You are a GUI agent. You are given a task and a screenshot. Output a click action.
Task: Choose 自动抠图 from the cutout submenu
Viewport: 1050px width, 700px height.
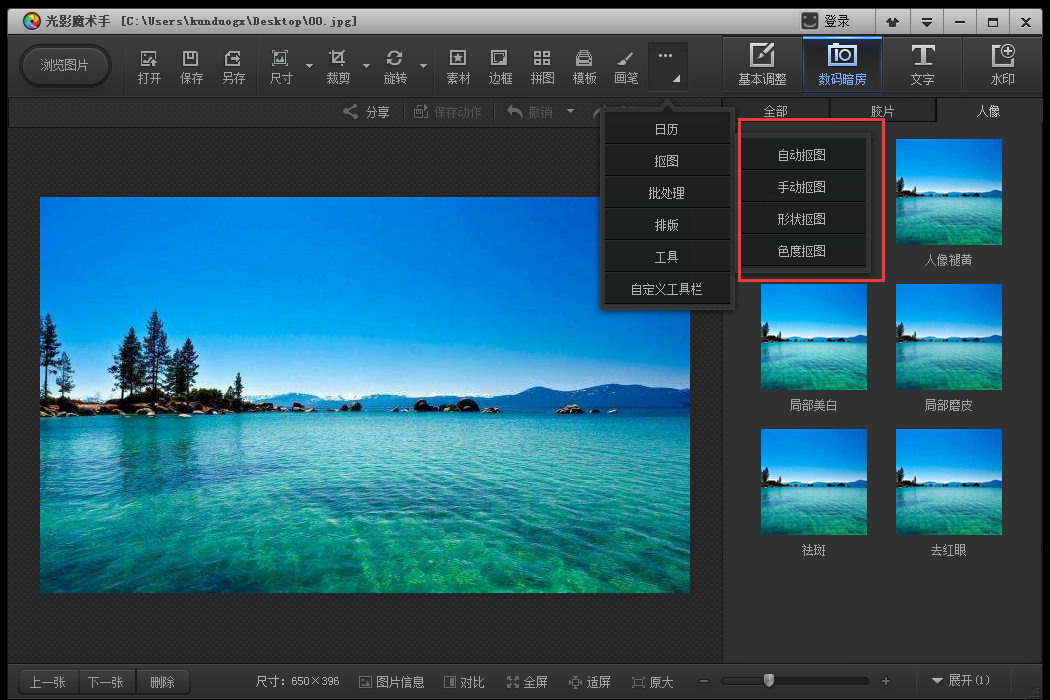point(802,155)
